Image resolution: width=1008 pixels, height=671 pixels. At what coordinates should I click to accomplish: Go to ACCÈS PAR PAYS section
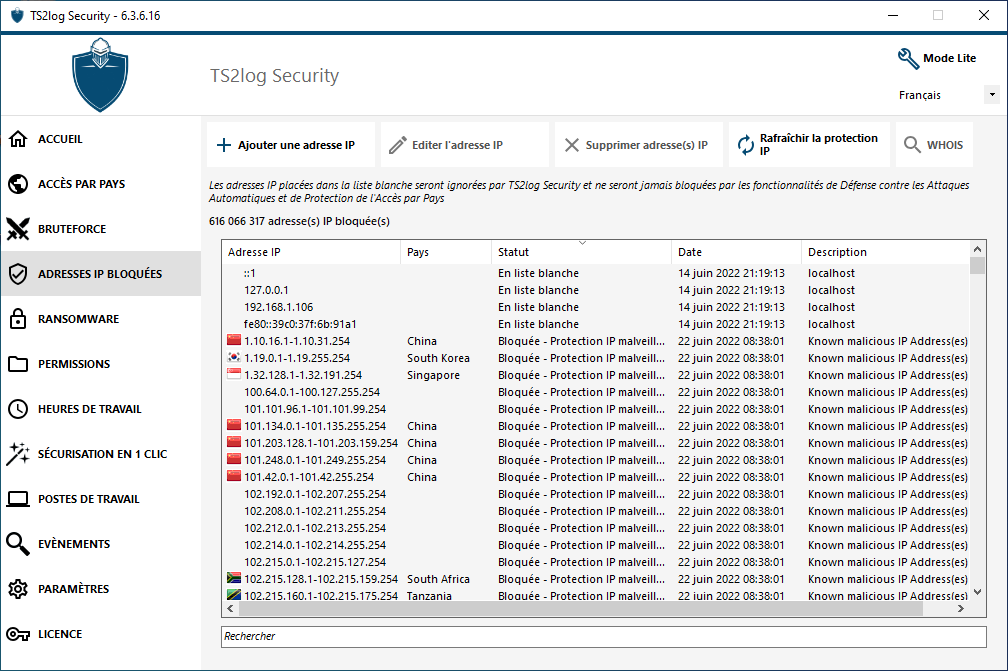tap(101, 184)
